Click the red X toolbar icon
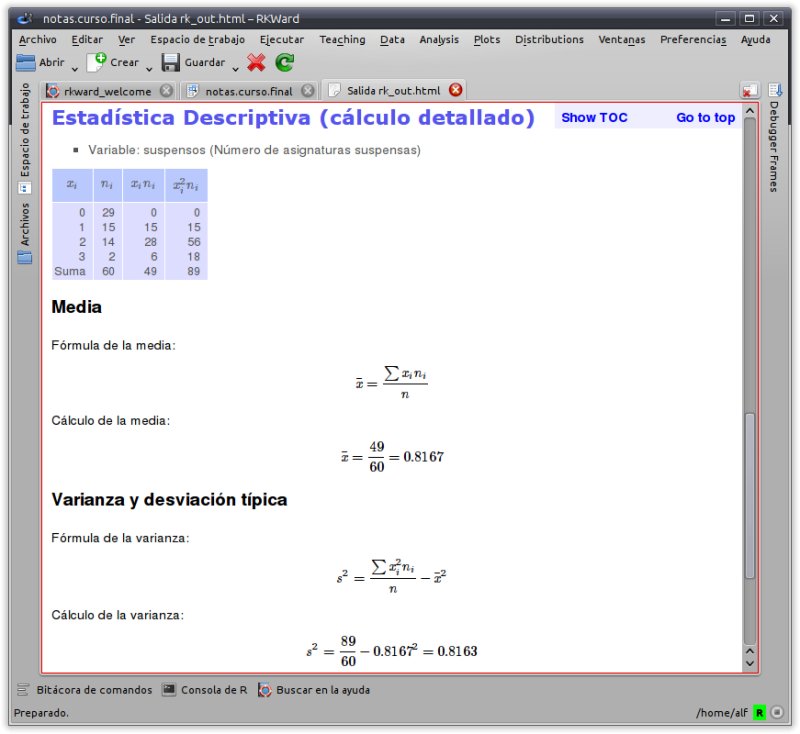This screenshot has width=800, height=734. [256, 62]
